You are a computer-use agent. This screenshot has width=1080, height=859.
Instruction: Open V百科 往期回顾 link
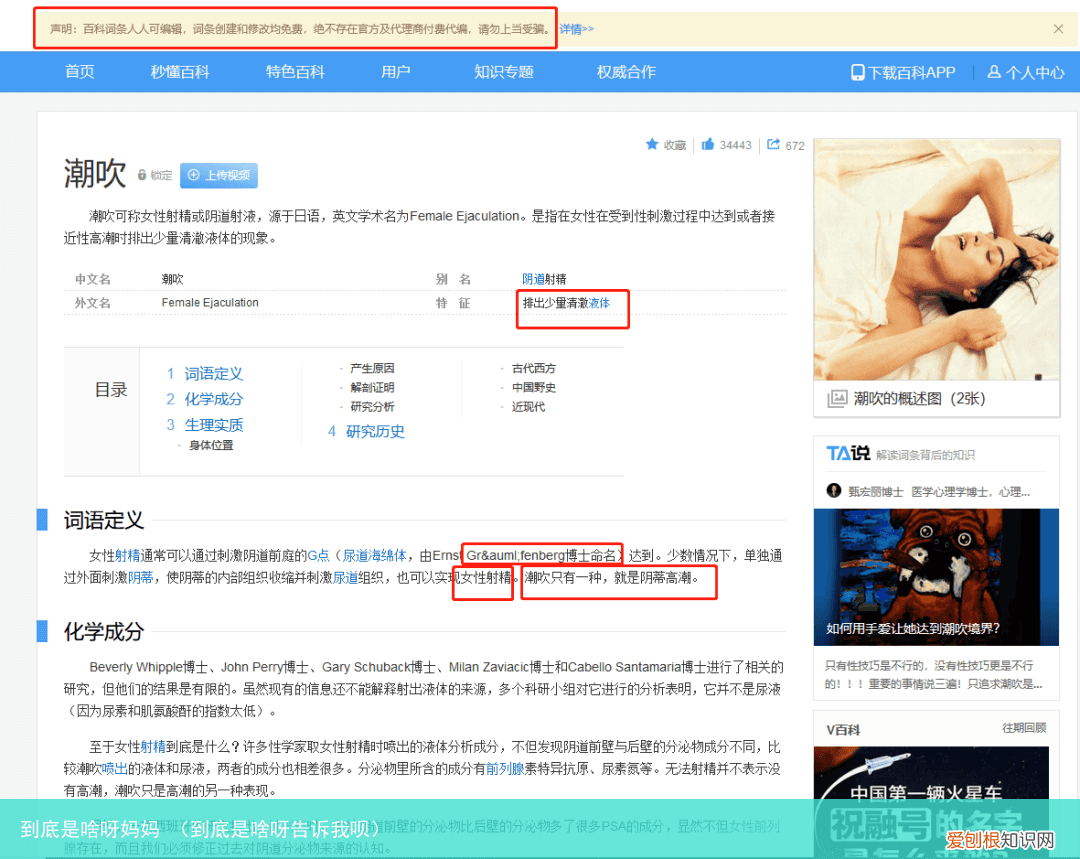tap(1024, 727)
